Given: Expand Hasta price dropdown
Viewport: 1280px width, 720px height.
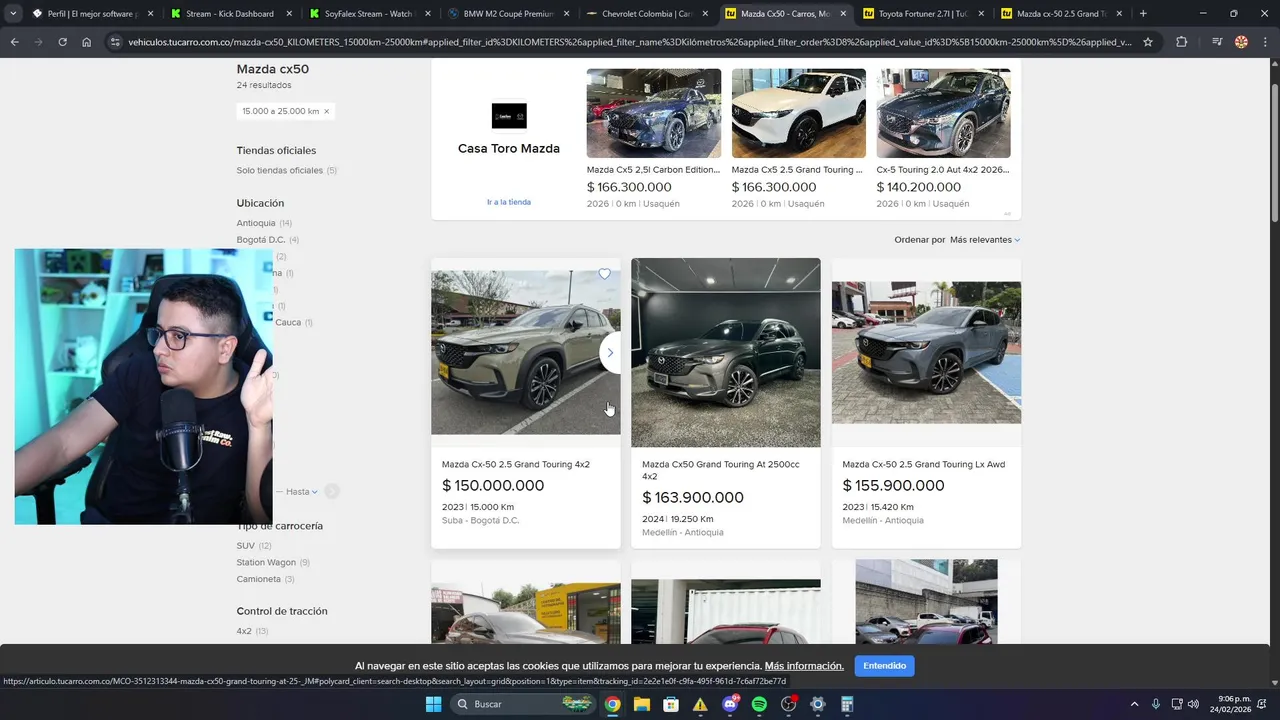Looking at the screenshot, I should tap(301, 491).
